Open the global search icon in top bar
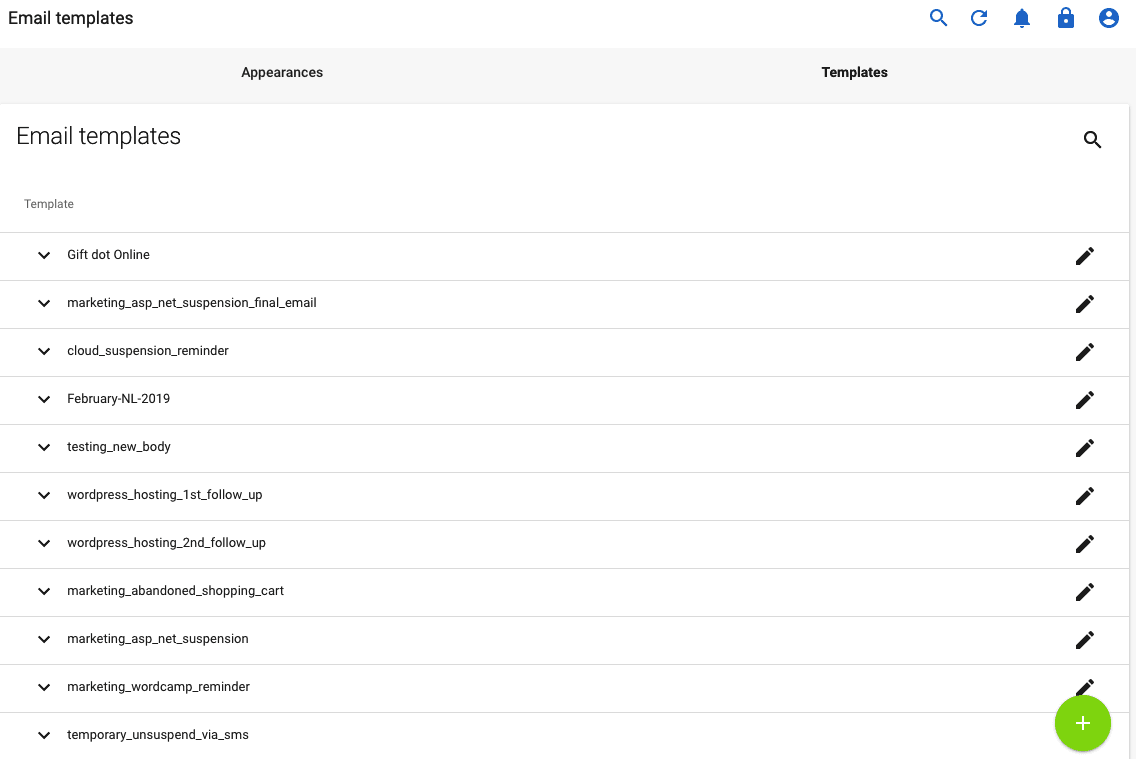Viewport: 1136px width, 759px height. click(x=938, y=17)
